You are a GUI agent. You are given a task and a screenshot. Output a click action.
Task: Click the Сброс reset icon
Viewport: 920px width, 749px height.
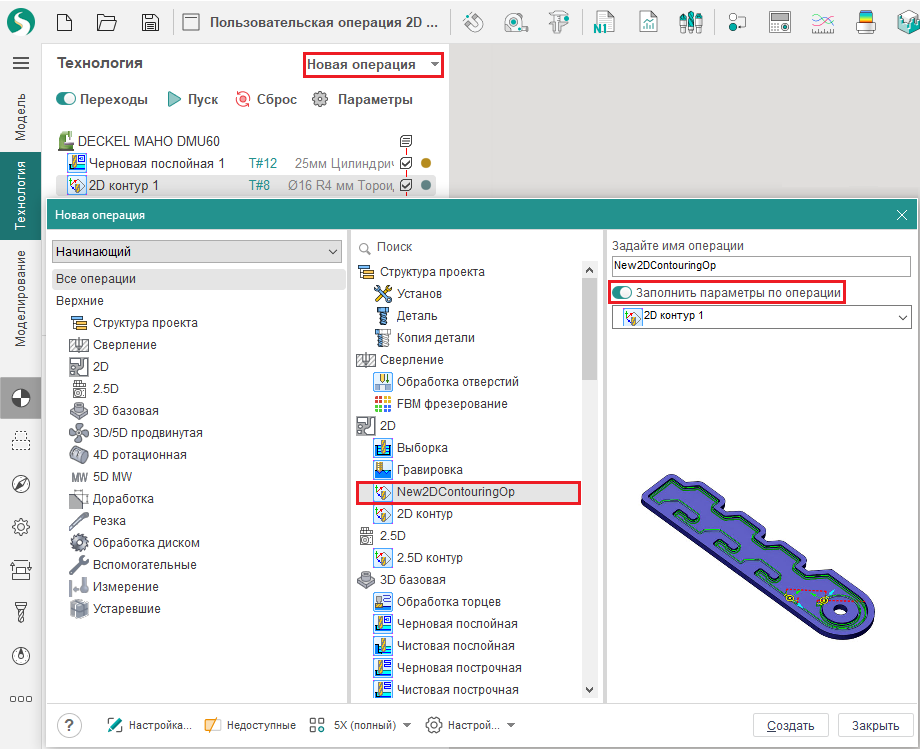click(243, 100)
